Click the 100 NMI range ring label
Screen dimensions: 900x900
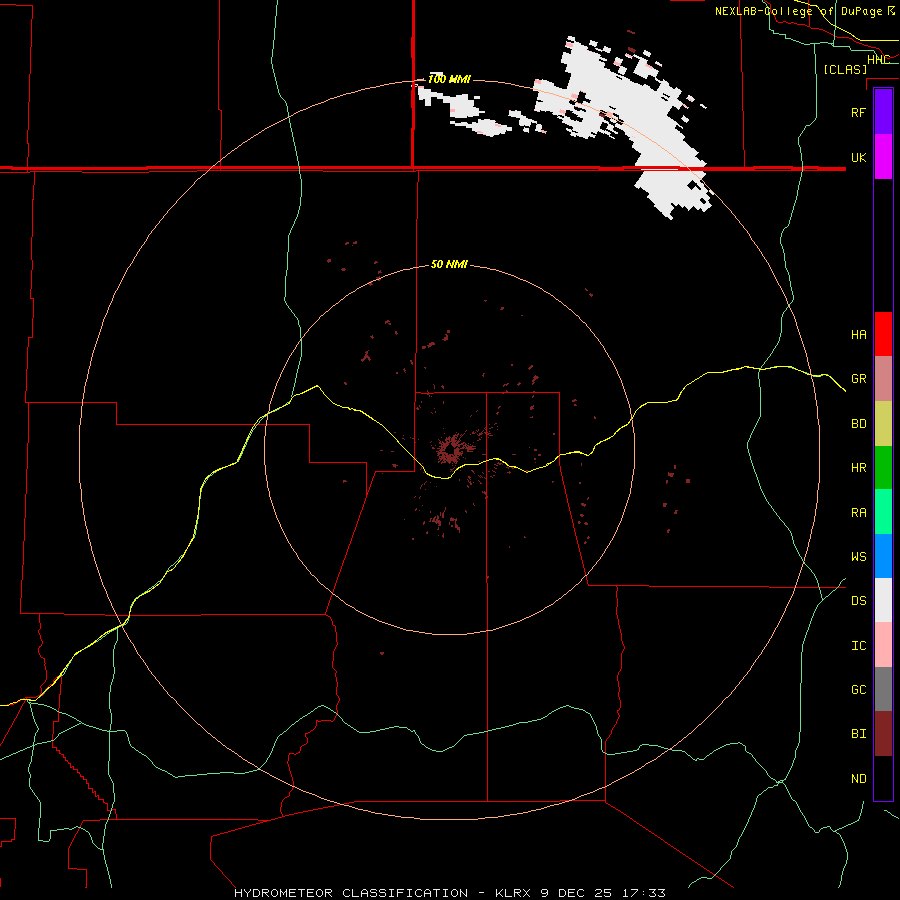coord(449,79)
